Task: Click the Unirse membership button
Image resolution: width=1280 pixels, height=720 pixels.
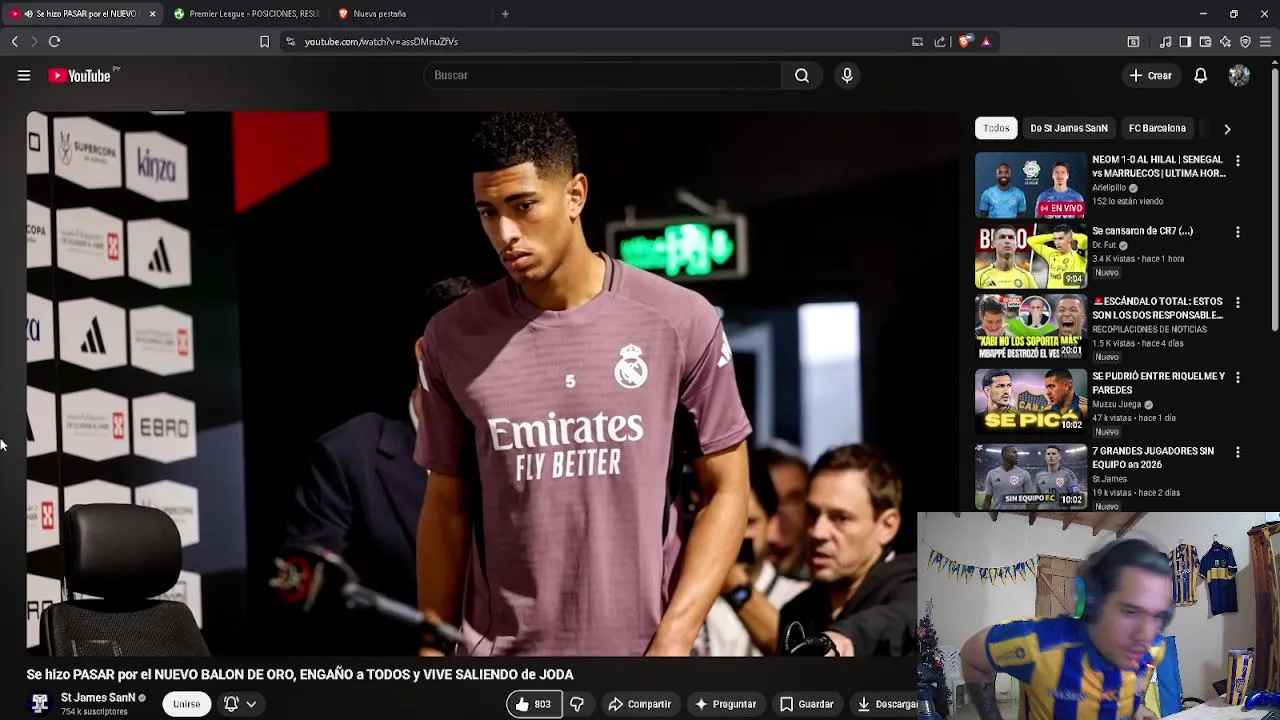Action: pyautogui.click(x=186, y=704)
